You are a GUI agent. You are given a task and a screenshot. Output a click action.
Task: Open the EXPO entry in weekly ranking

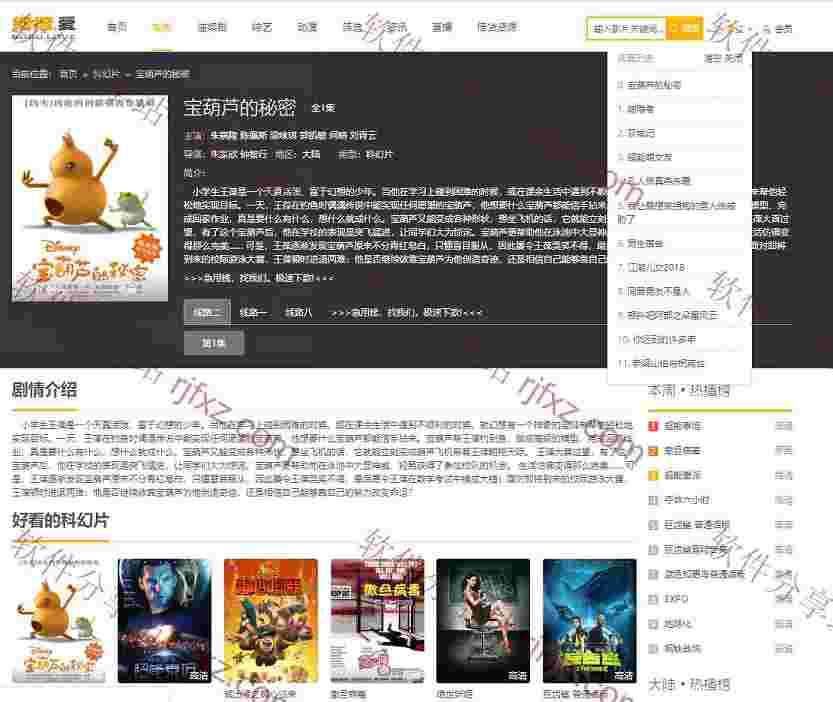tap(676, 599)
